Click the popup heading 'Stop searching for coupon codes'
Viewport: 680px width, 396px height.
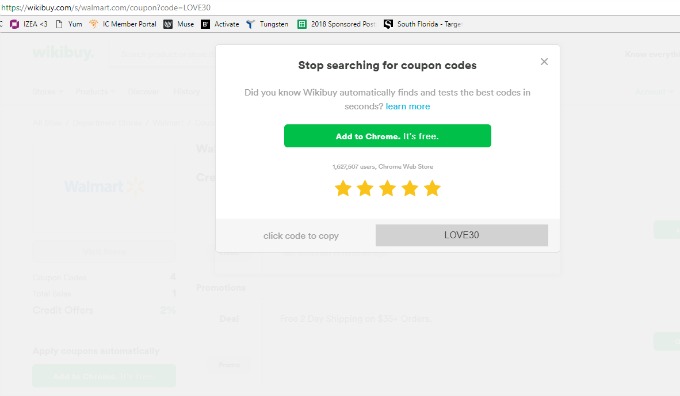(x=387, y=65)
